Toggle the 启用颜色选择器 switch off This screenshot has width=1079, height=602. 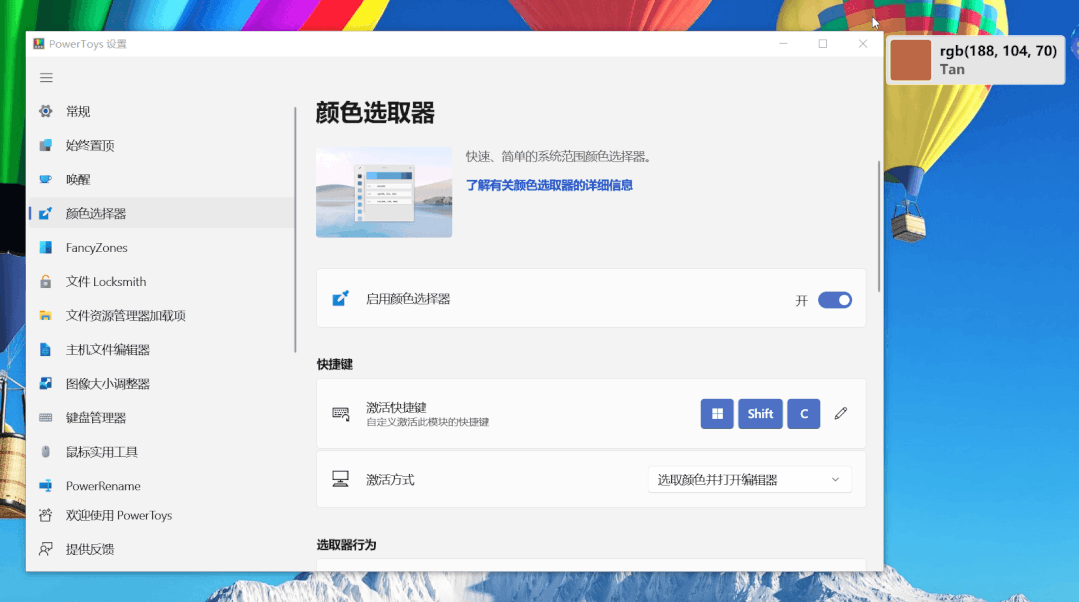(835, 300)
